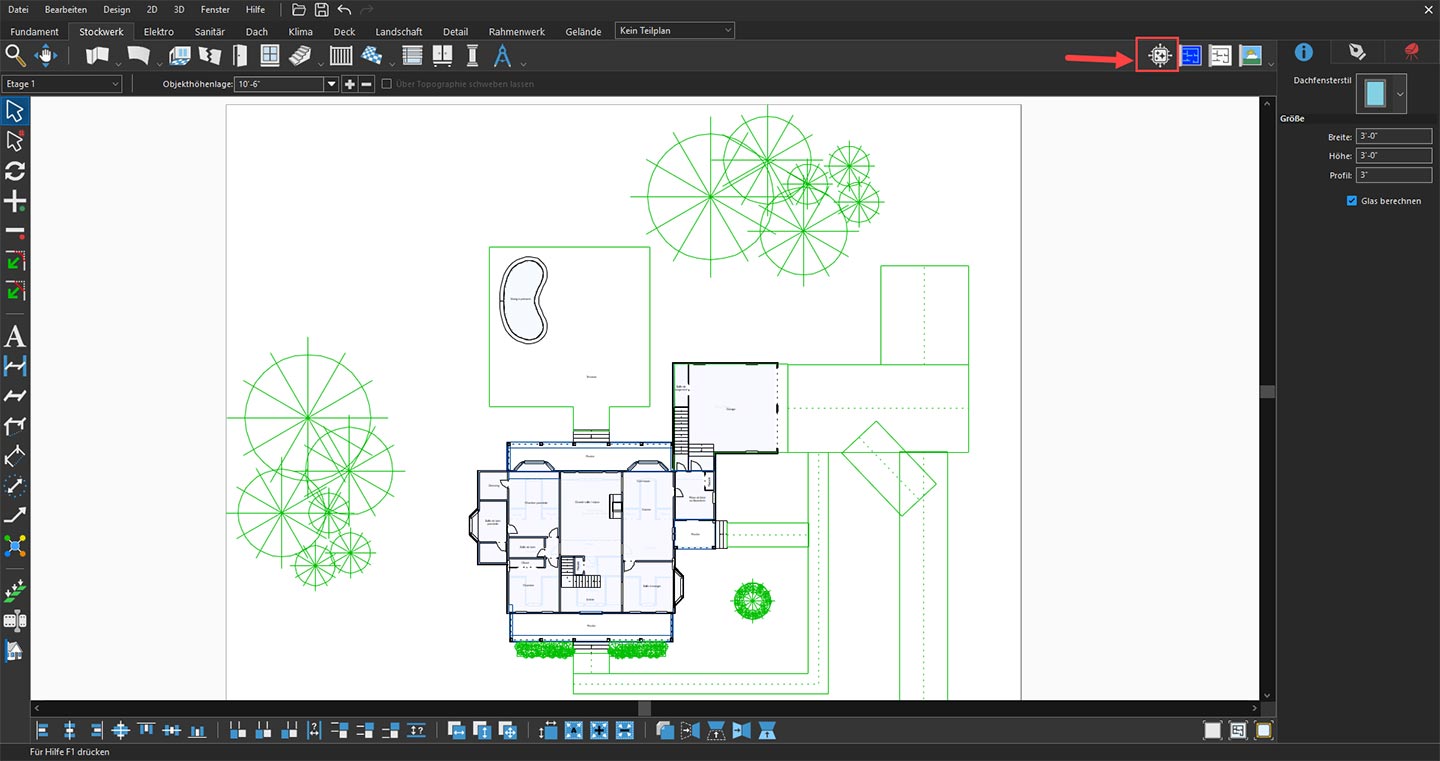Open the Bearbeiten menu
The height and width of the screenshot is (761, 1440).
pos(67,9)
